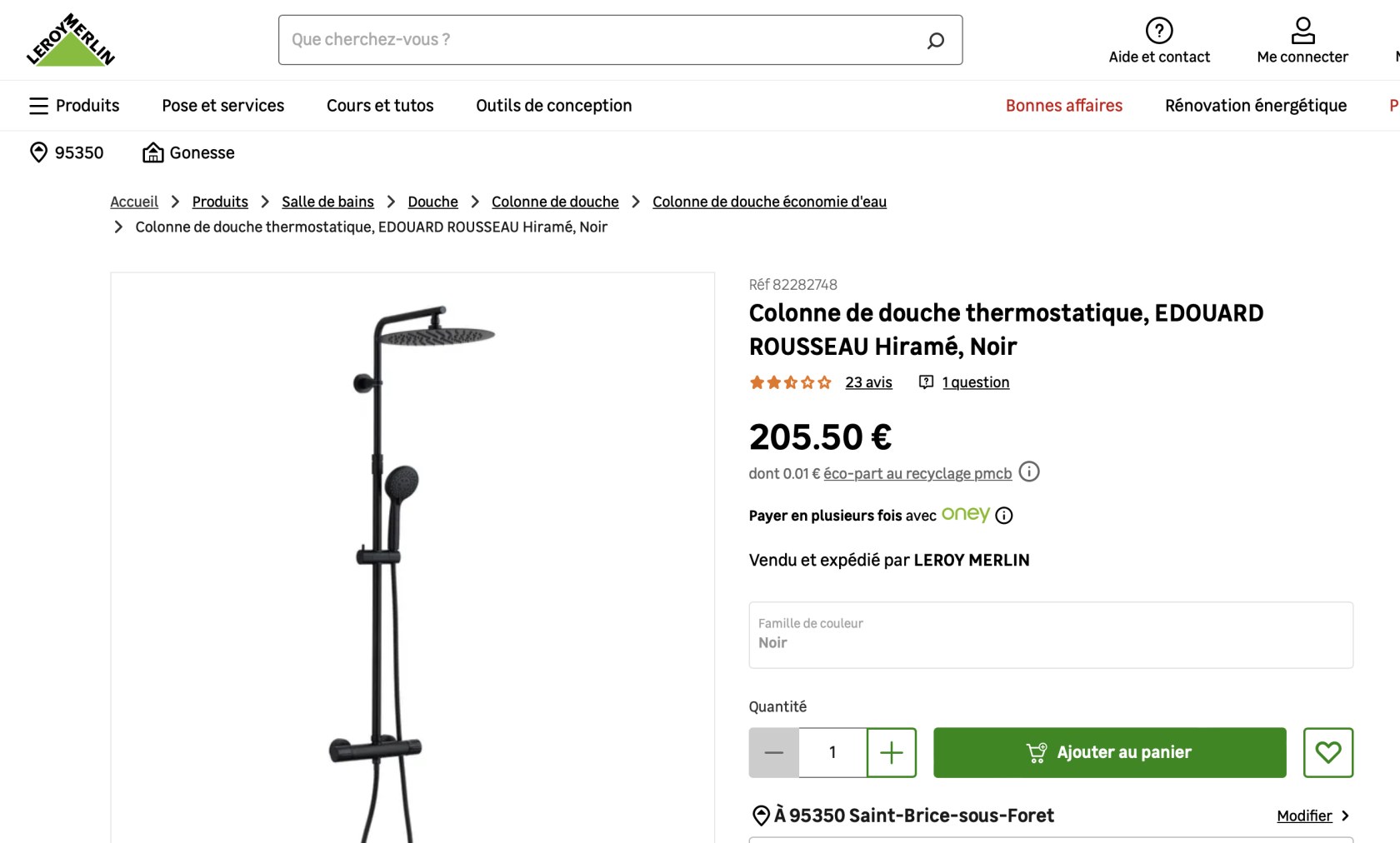Decrease quantity with minus button
The width and height of the screenshot is (1400, 843).
point(773,752)
